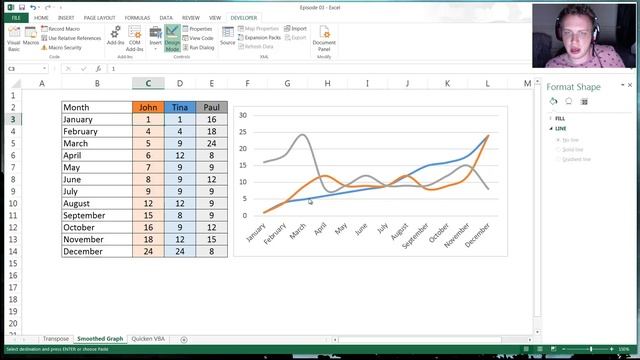
Task: Click View Code in Controls group
Action: 198,38
